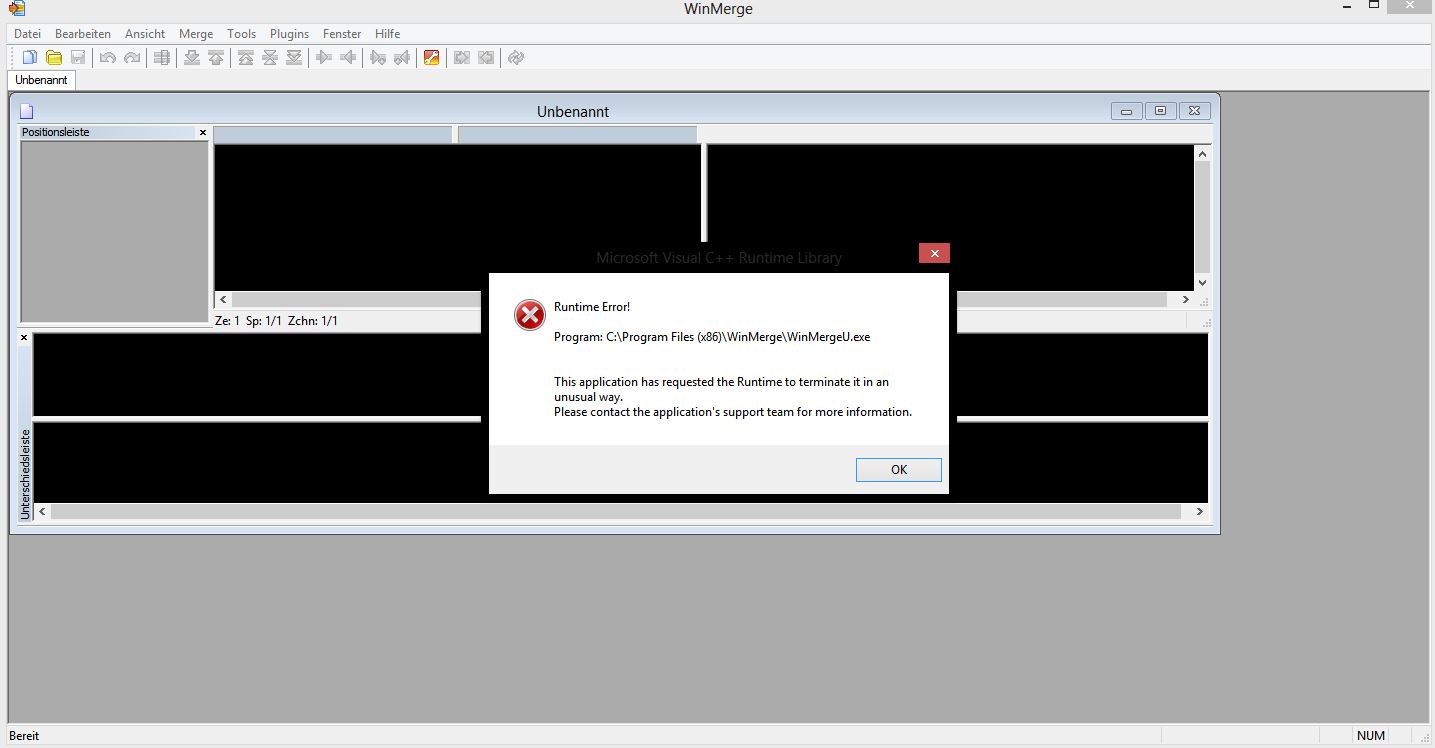Open the Hilfe menu
Image resolution: width=1435 pixels, height=748 pixels.
click(388, 34)
